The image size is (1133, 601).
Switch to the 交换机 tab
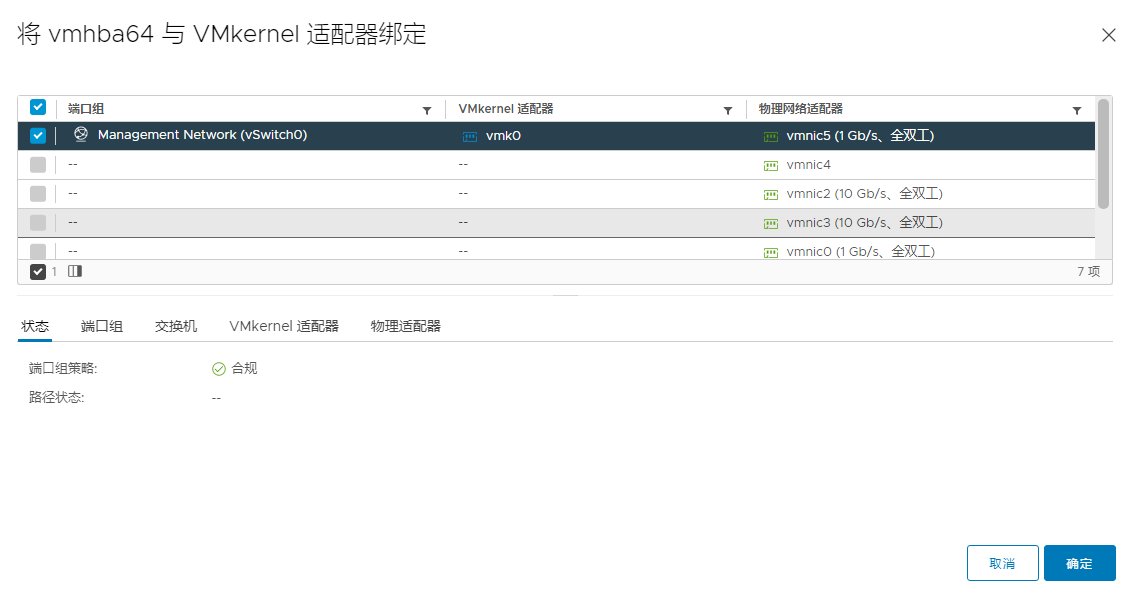pyautogui.click(x=175, y=326)
